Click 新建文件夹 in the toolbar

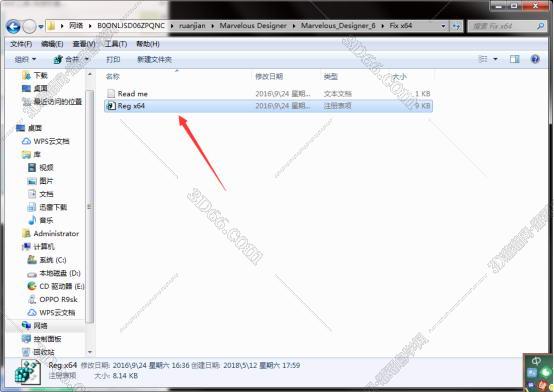click(154, 59)
